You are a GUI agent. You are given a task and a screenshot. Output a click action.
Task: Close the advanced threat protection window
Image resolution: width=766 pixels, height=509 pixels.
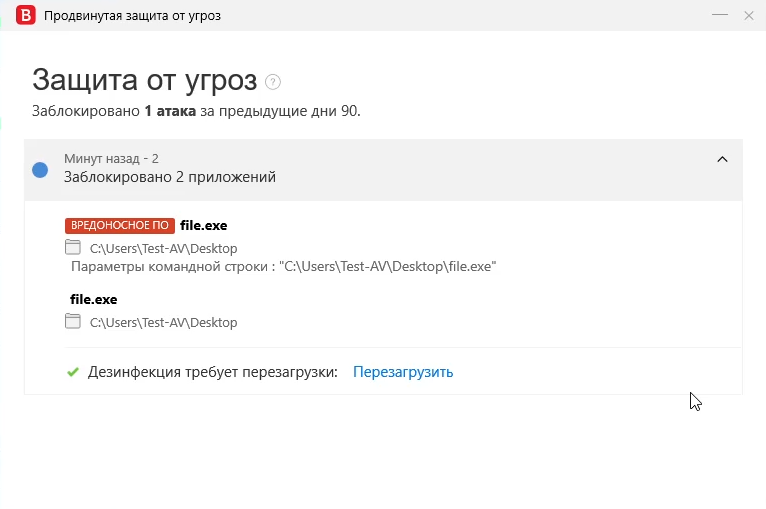[749, 16]
